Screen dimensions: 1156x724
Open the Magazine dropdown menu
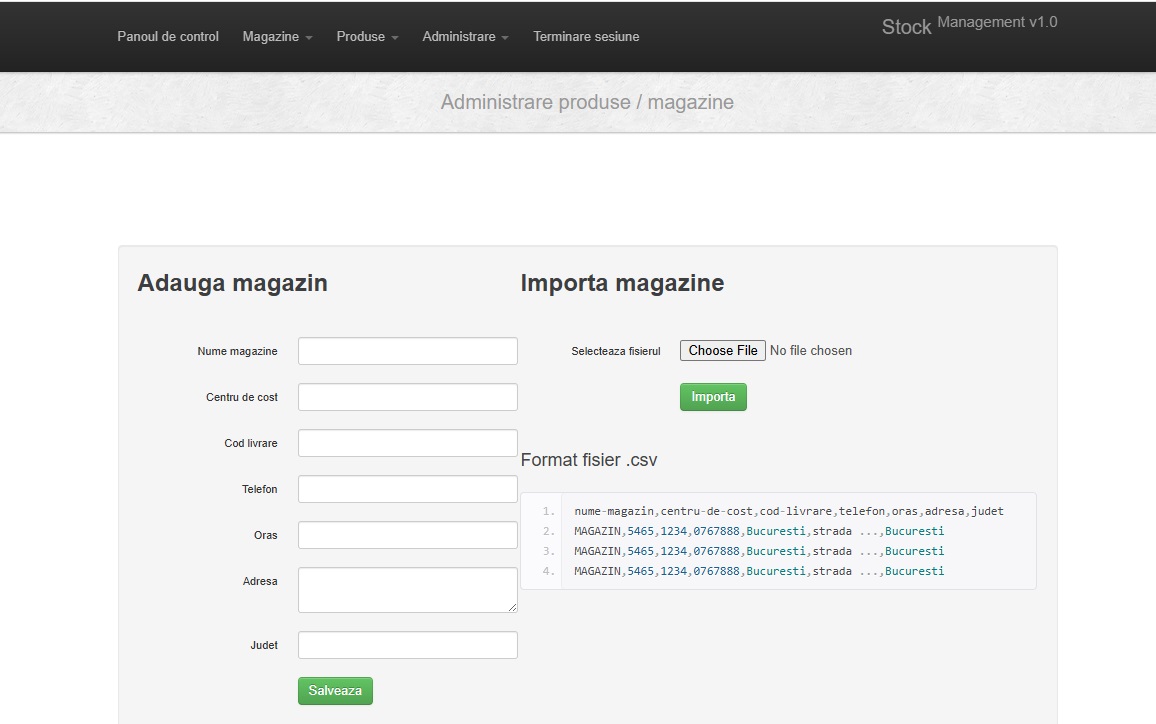coord(277,37)
